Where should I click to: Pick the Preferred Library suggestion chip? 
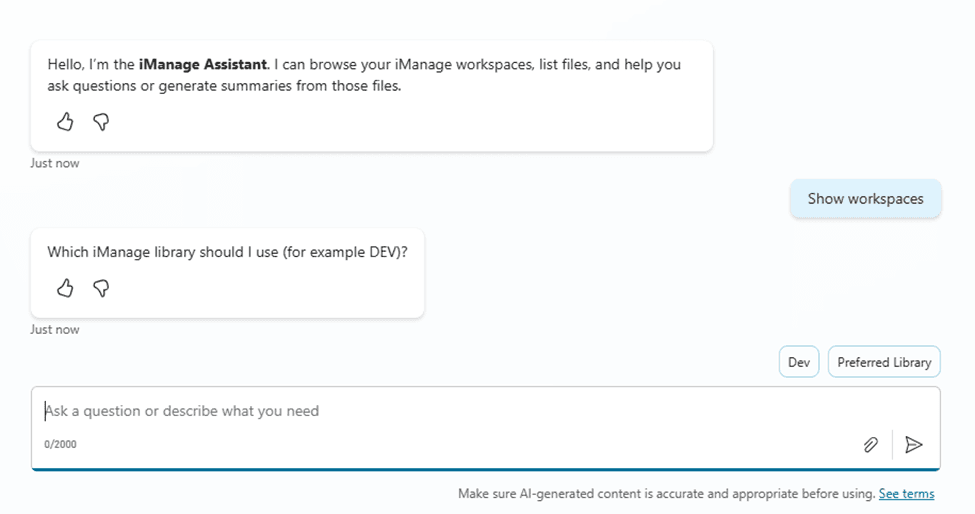pyautogui.click(x=884, y=362)
